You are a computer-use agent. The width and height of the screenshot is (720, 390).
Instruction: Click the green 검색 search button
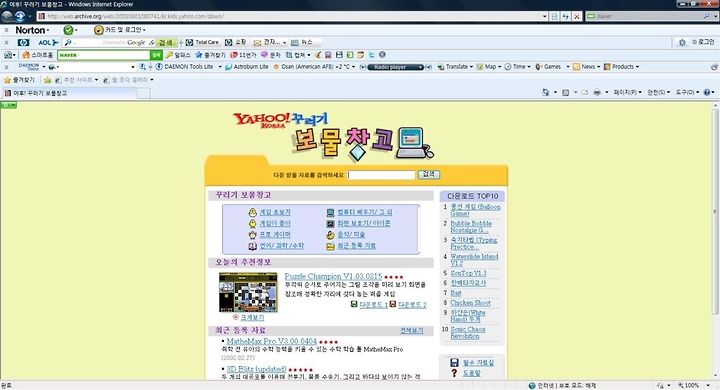point(166,42)
